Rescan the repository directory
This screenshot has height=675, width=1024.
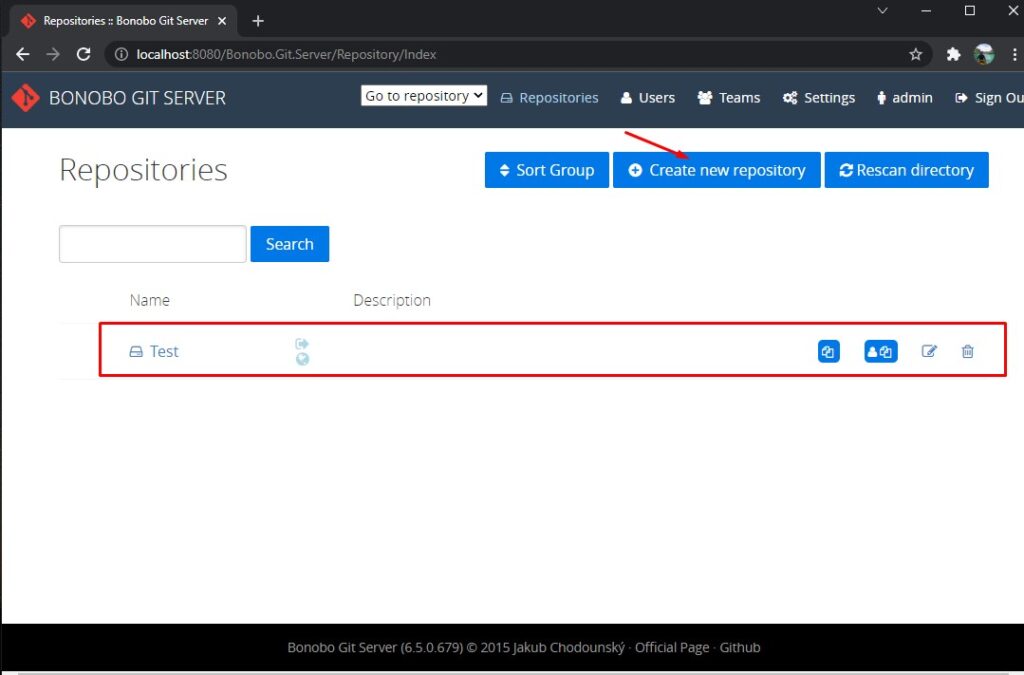pyautogui.click(x=906, y=170)
